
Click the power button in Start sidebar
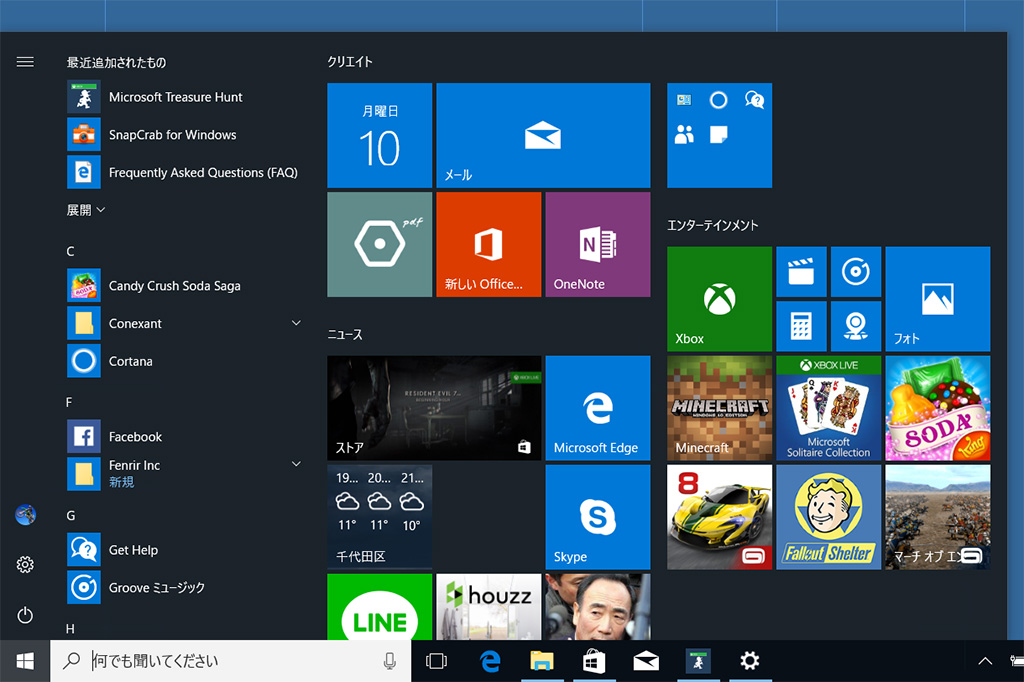coord(25,615)
